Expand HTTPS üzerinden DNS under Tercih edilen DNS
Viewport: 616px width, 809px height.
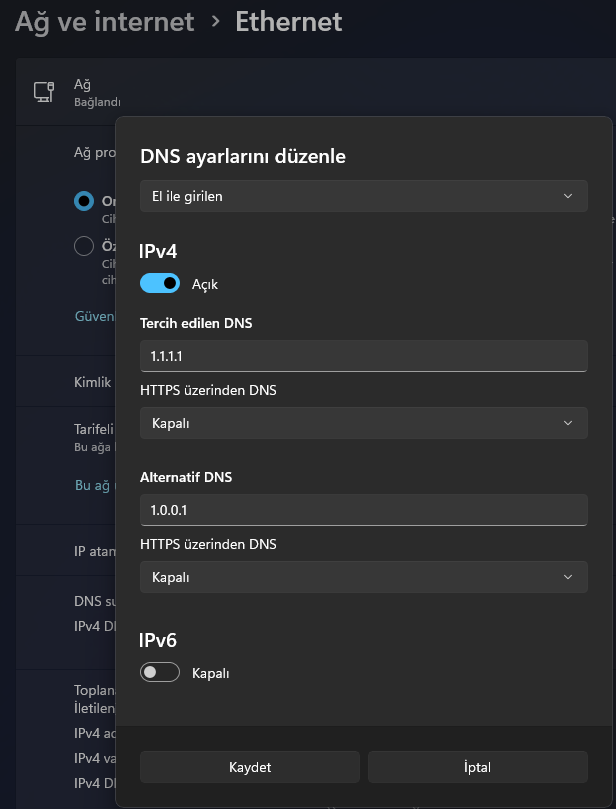[x=363, y=423]
